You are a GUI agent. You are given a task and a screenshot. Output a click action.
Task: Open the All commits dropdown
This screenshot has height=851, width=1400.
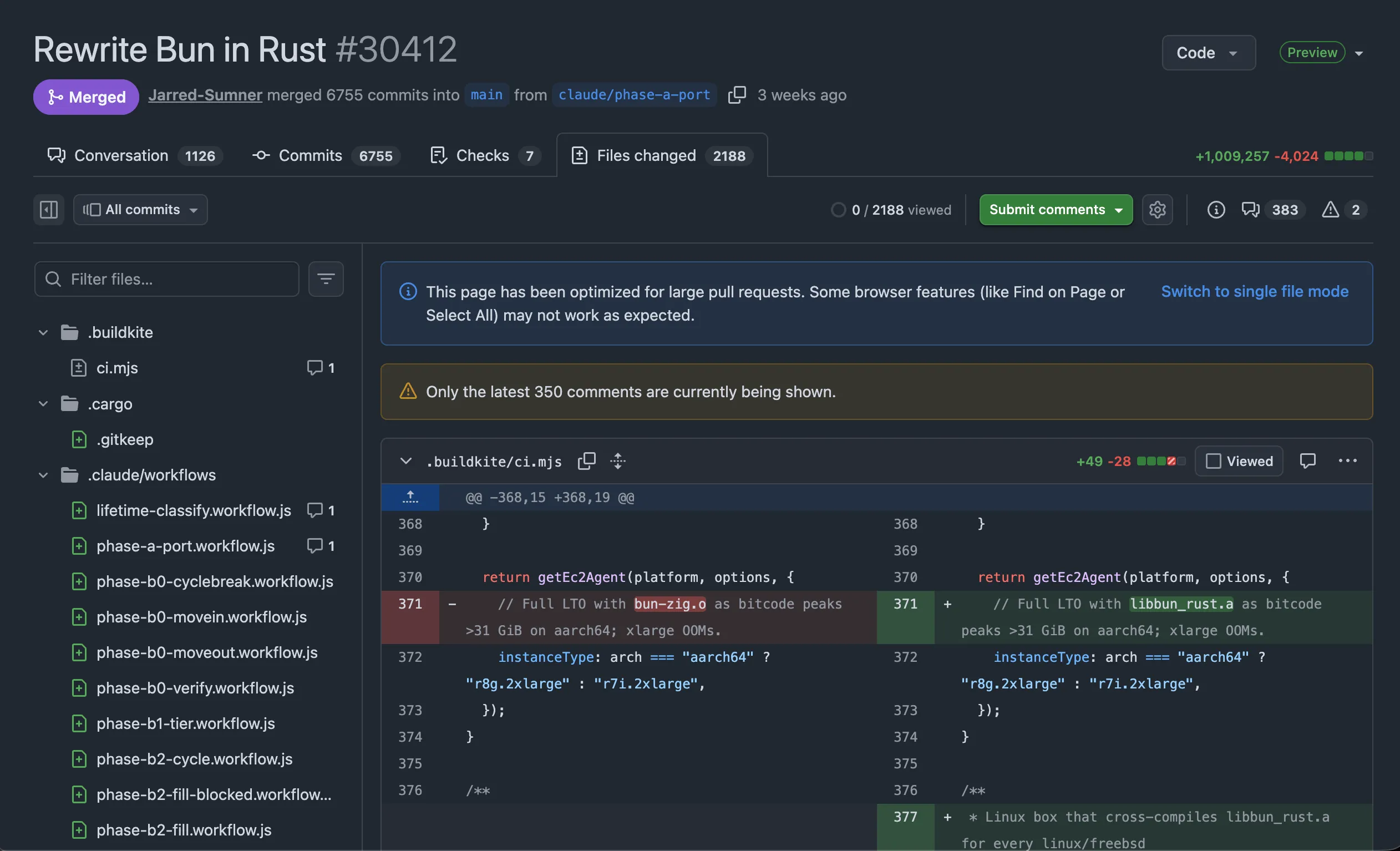pyautogui.click(x=140, y=210)
